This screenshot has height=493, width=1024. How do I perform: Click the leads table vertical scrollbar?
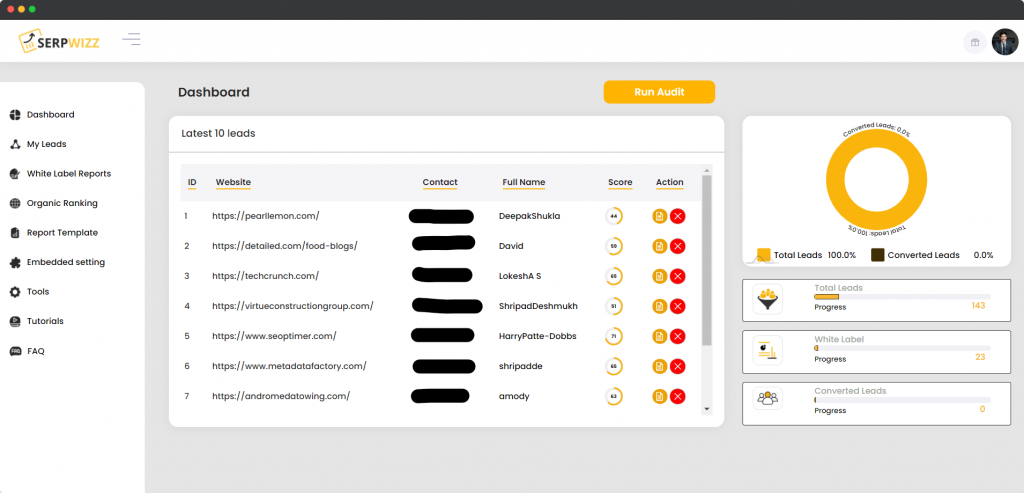(707, 260)
